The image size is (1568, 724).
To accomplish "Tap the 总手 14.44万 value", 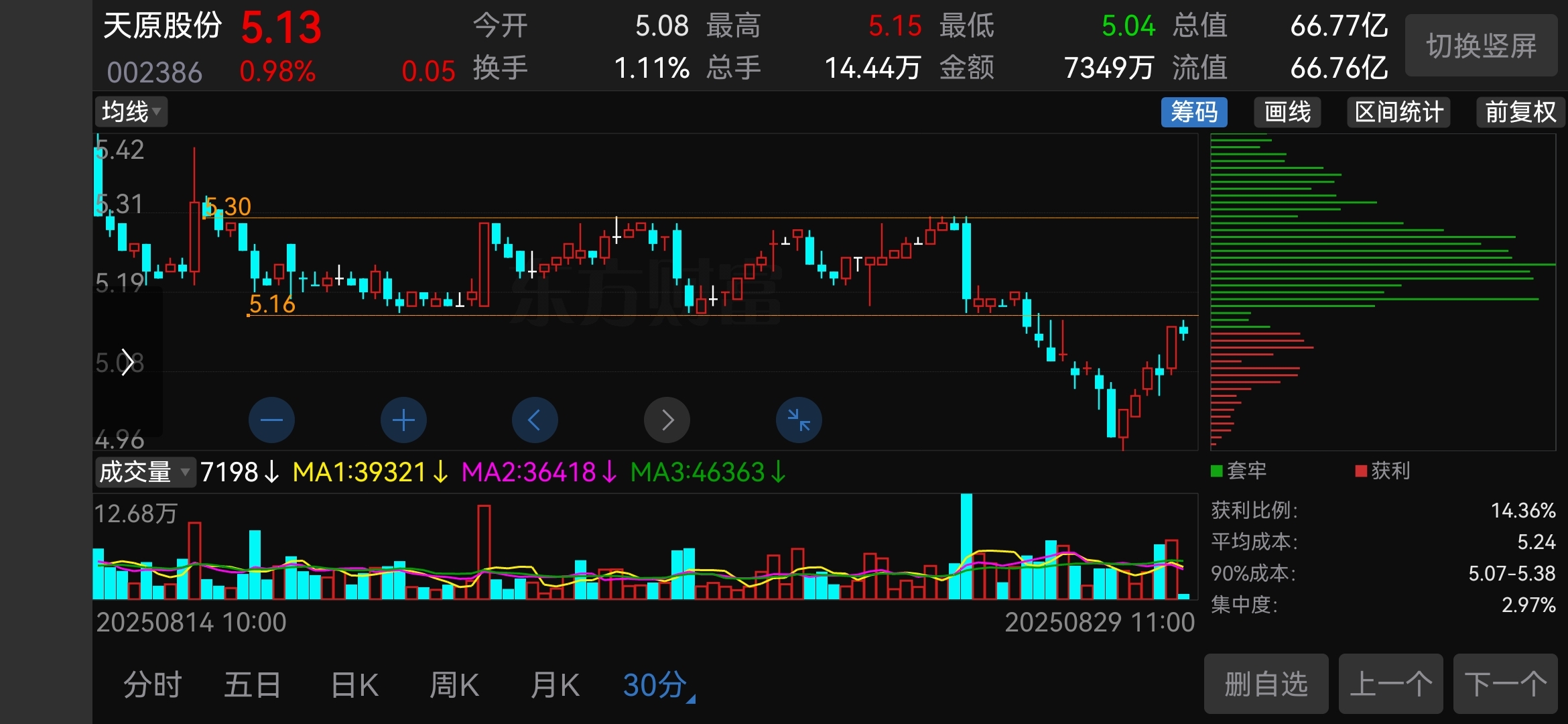I will 872,68.
